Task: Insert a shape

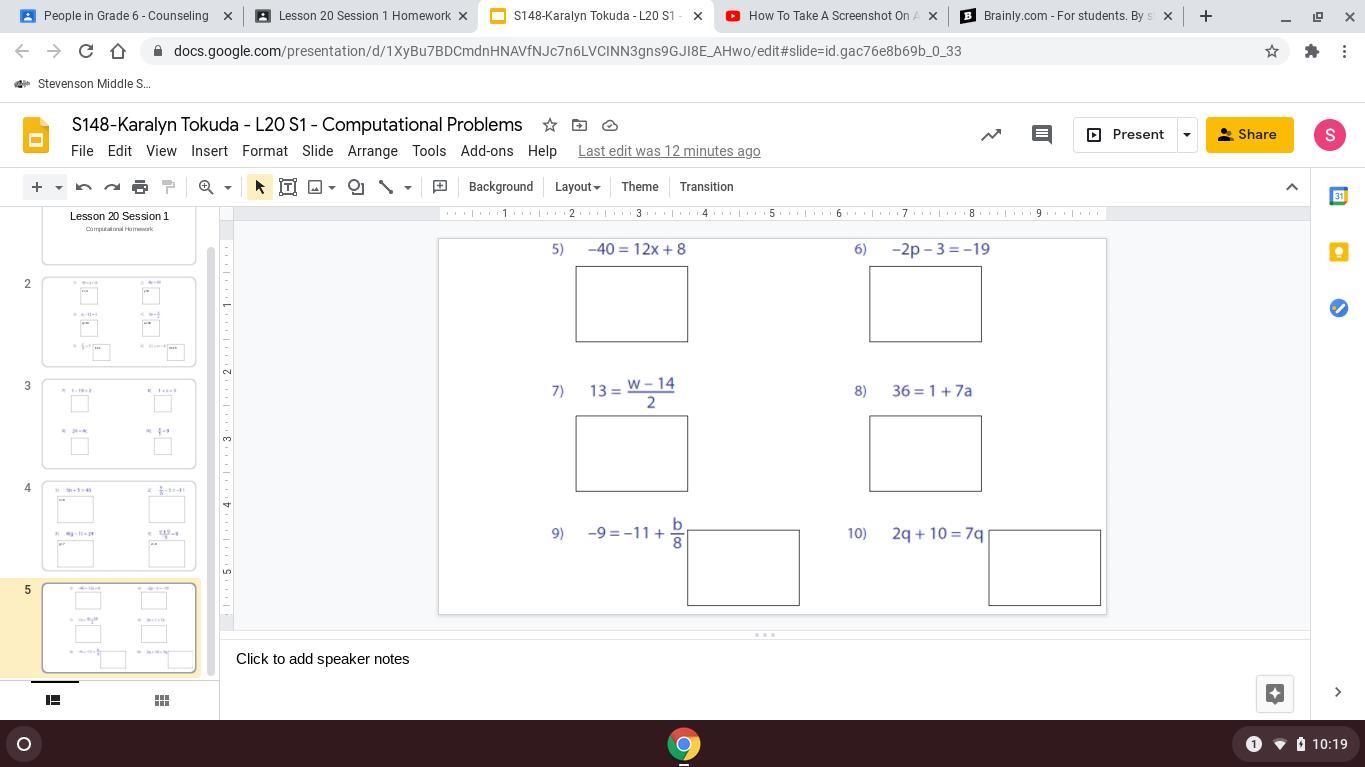Action: click(356, 187)
